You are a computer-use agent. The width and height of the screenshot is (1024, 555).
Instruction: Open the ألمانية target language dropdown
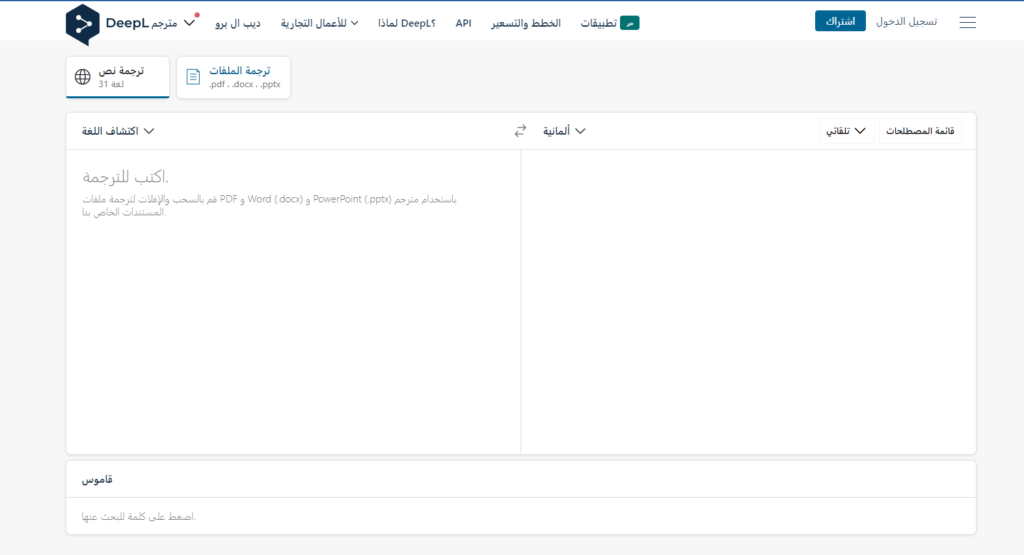point(563,131)
